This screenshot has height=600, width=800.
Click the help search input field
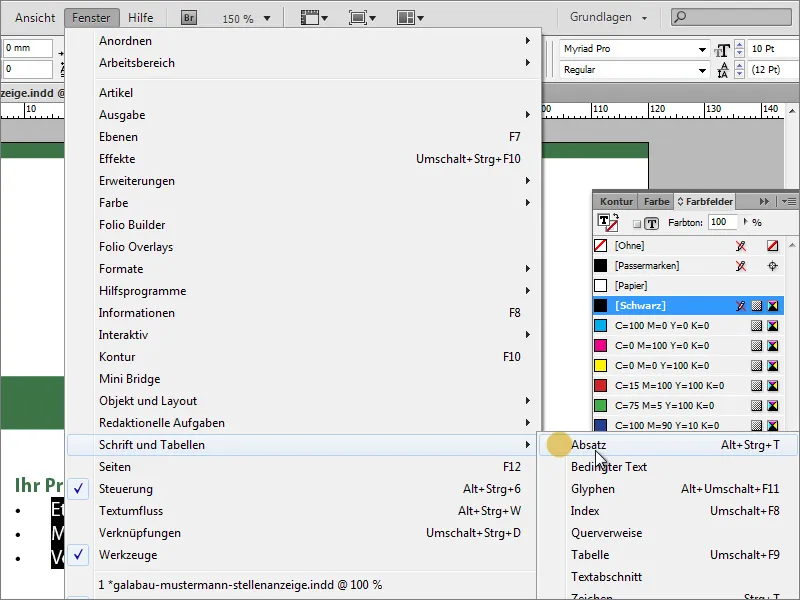tap(732, 17)
